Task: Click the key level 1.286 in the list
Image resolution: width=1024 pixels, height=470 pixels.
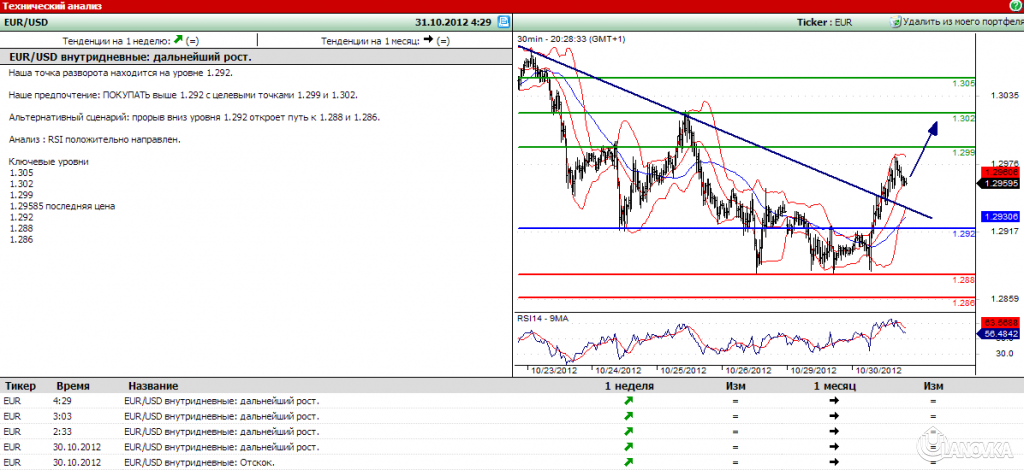Action: pyautogui.click(x=22, y=240)
